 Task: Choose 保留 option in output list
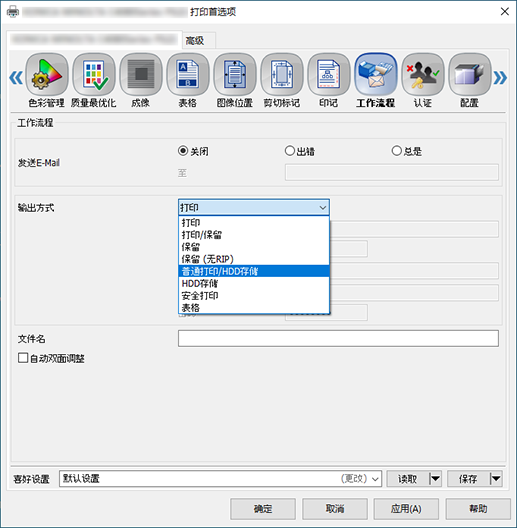coord(254,247)
